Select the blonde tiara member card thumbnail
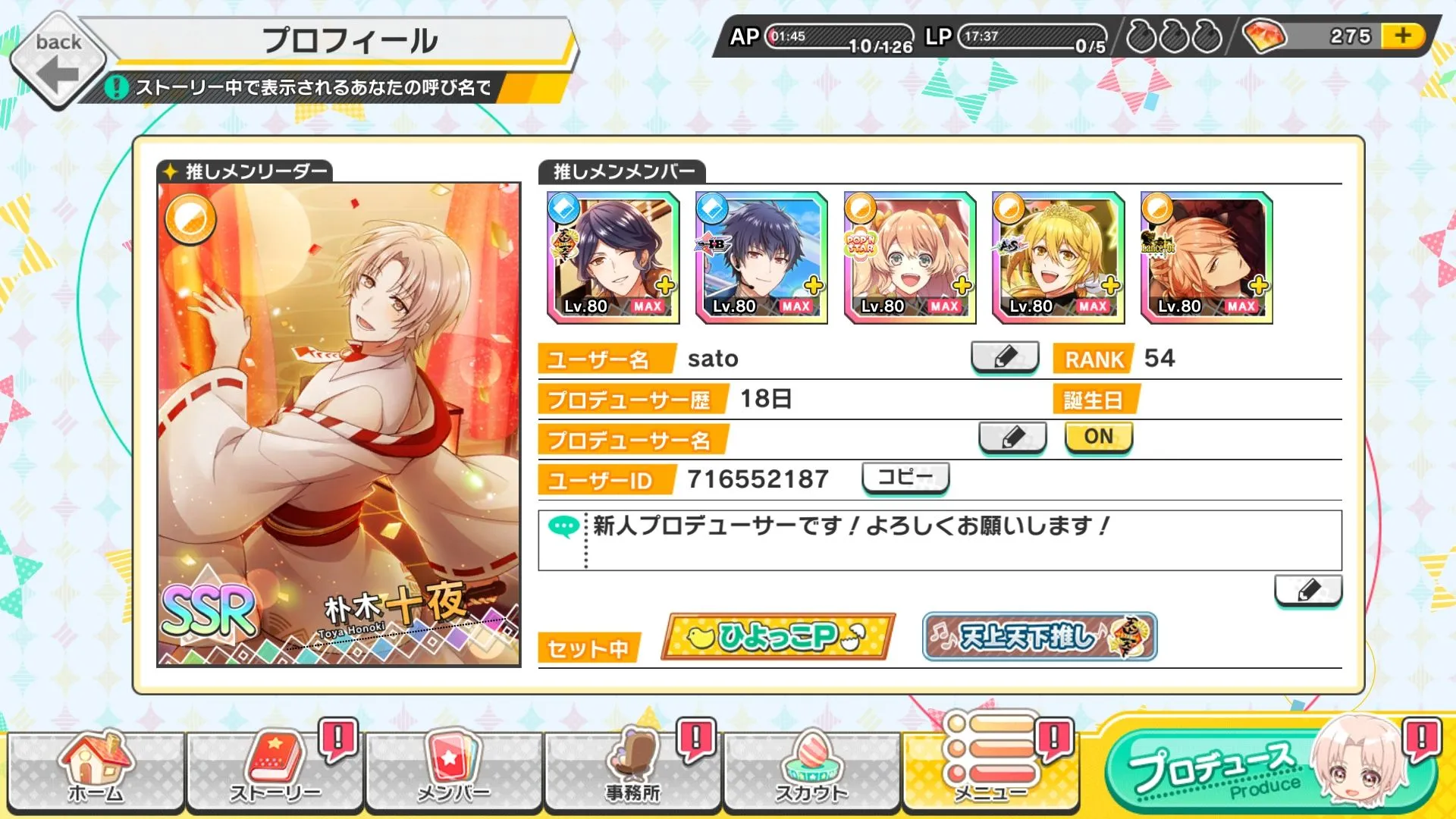The image size is (1456, 819). (1058, 258)
